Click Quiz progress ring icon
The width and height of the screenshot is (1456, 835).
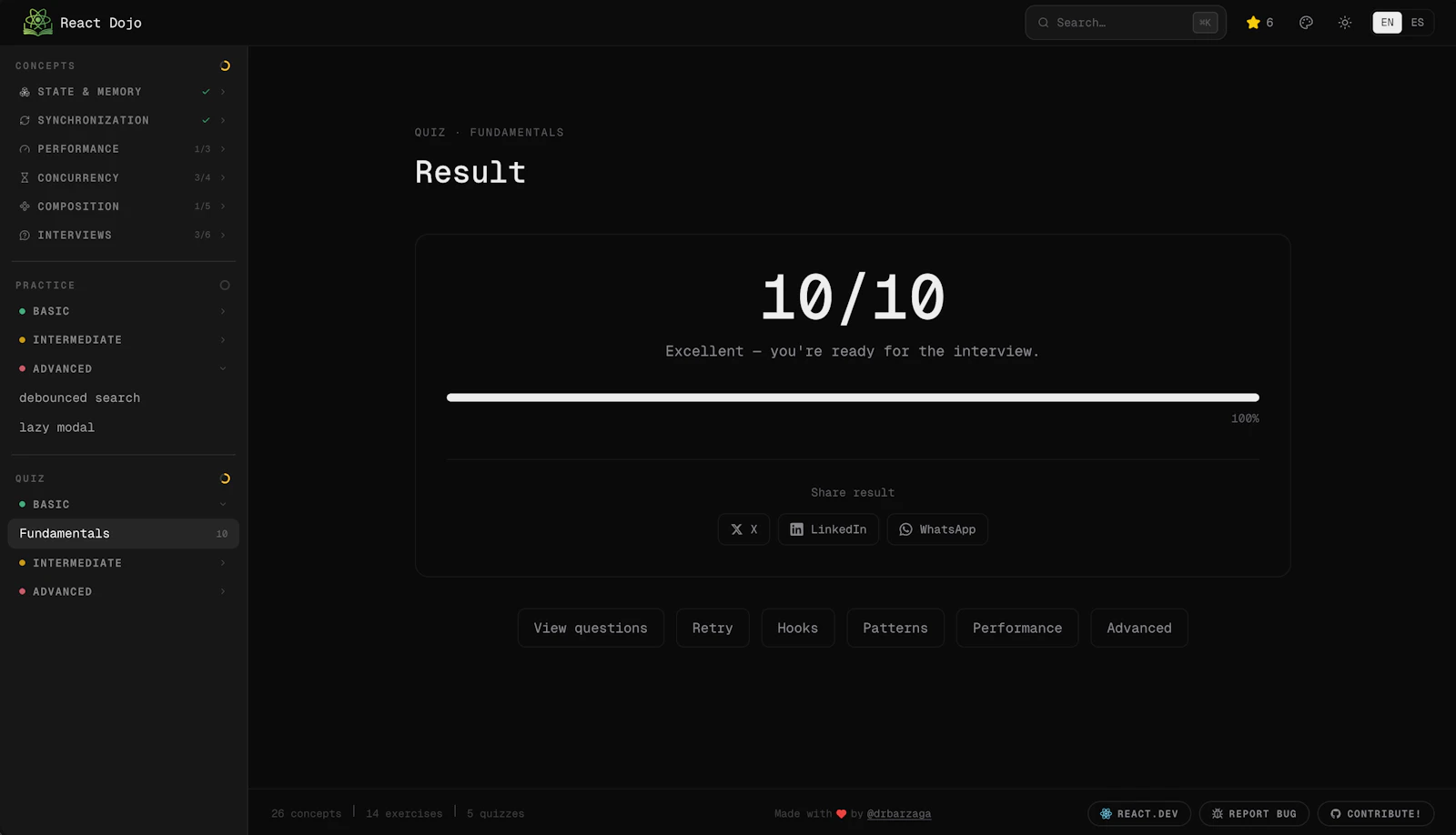coord(225,478)
